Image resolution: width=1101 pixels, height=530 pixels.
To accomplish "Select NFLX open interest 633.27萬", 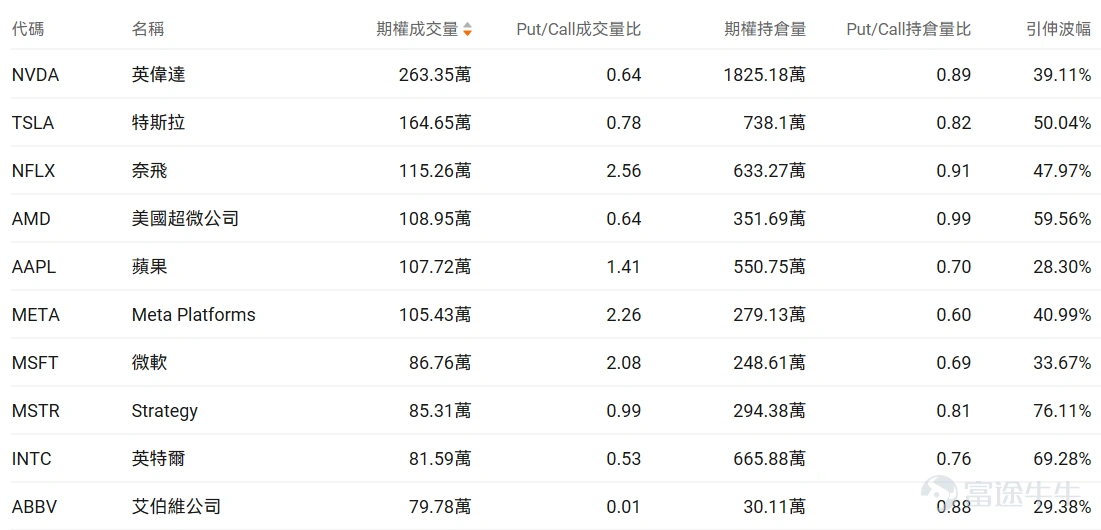I will point(770,171).
